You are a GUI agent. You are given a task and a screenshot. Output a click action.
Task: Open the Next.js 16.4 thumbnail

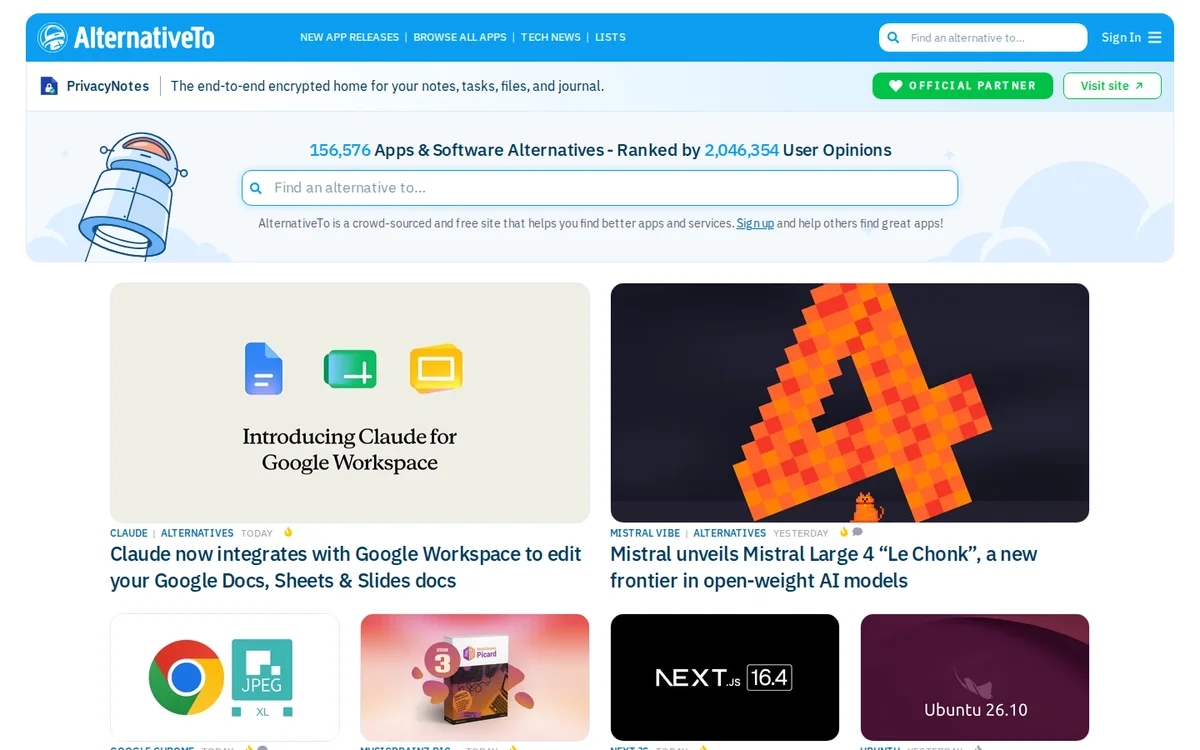click(x=725, y=677)
